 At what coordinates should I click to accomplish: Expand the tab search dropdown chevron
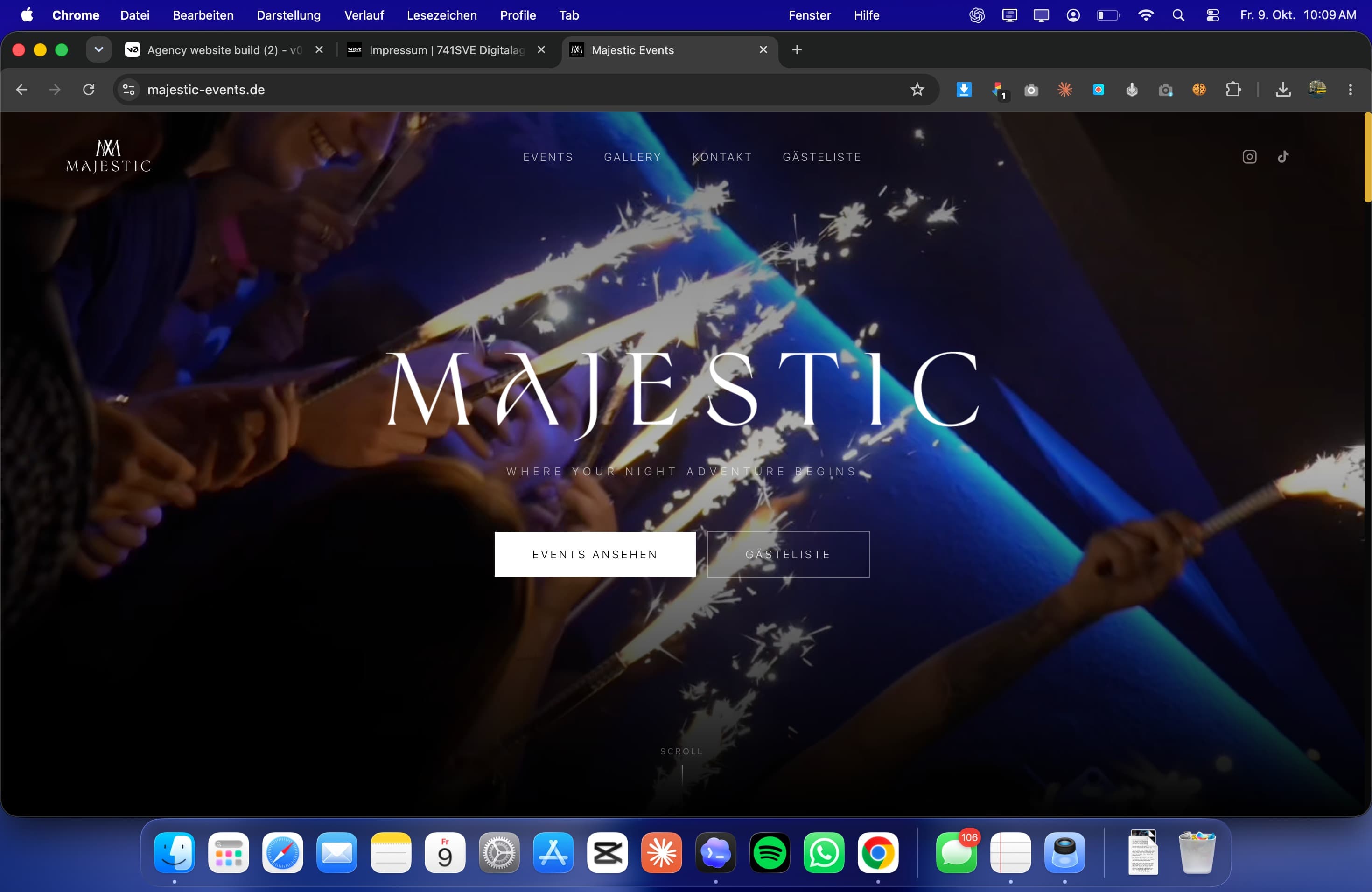point(98,49)
